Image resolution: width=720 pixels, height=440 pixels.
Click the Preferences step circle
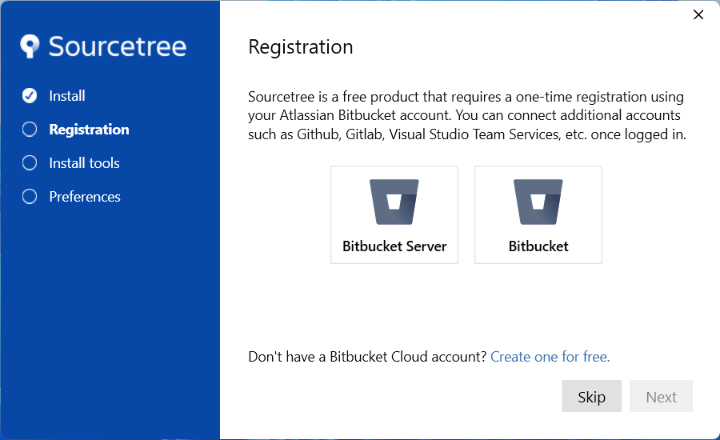(x=29, y=197)
